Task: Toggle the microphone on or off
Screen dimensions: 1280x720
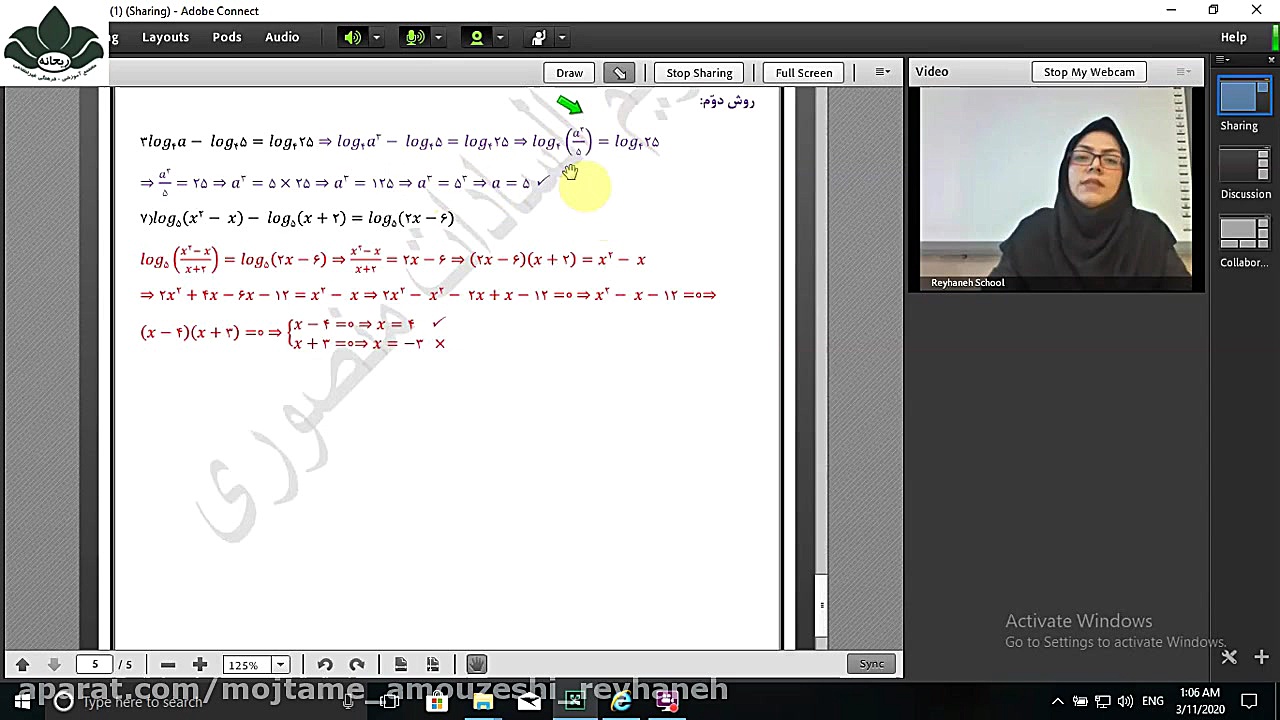Action: point(414,38)
